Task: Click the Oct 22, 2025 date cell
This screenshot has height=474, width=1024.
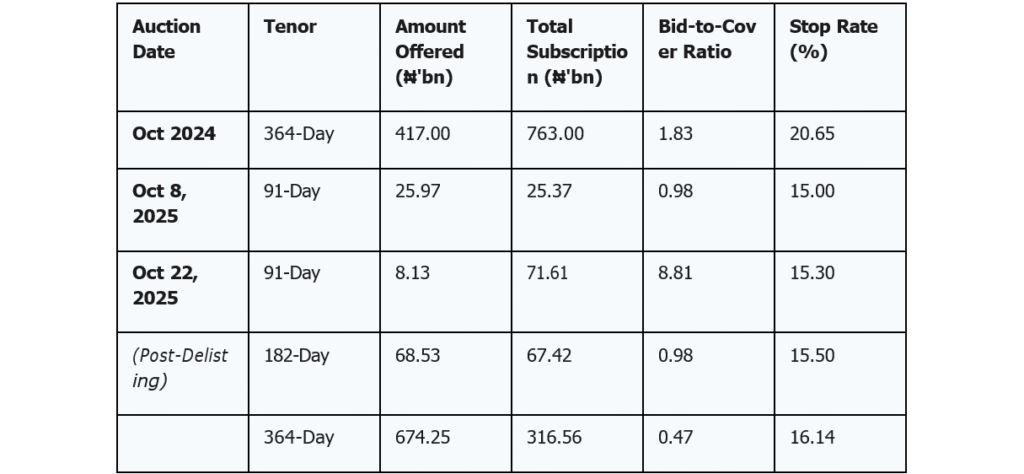Action: (165, 285)
